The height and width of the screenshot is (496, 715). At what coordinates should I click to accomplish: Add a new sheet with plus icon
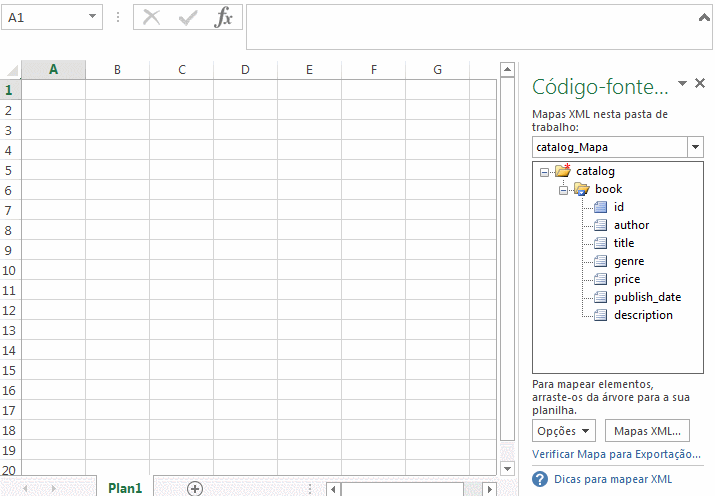pos(195,488)
